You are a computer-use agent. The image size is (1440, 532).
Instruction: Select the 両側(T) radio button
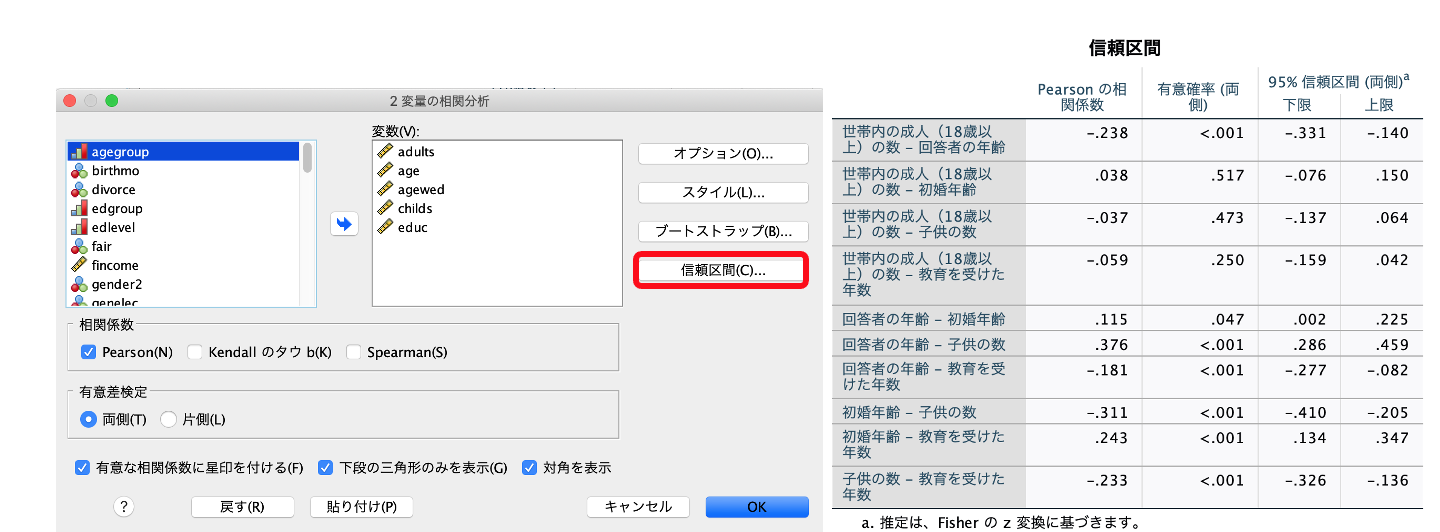pos(88,419)
